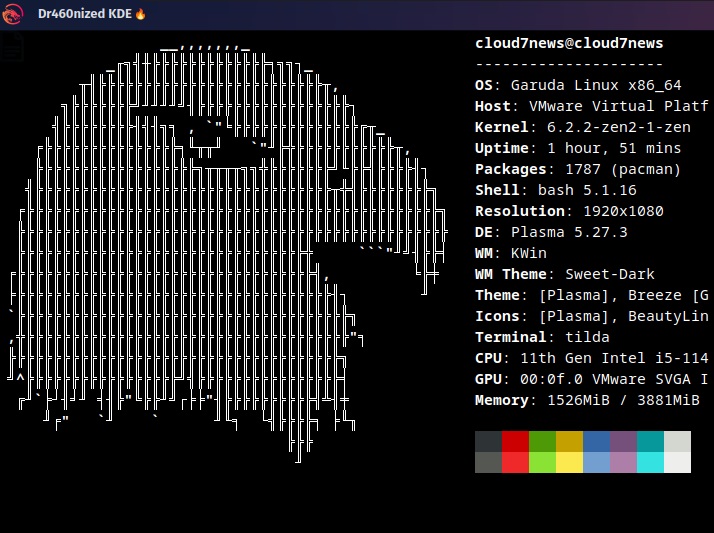Screen dimensions: 714x533
Task: Select the cloud7news@cloud7news header text
Action: point(569,43)
